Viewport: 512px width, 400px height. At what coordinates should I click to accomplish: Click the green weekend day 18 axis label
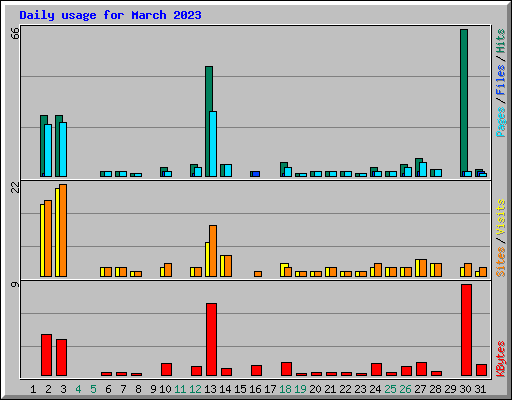pyautogui.click(x=285, y=389)
